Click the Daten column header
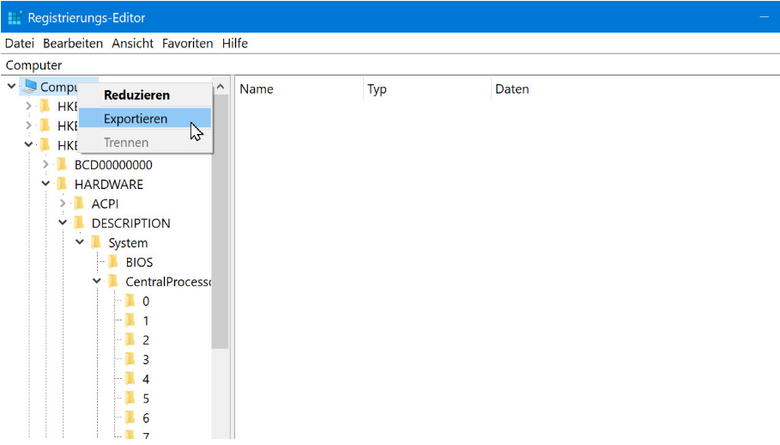Viewport: 780px width, 445px height. pos(511,89)
